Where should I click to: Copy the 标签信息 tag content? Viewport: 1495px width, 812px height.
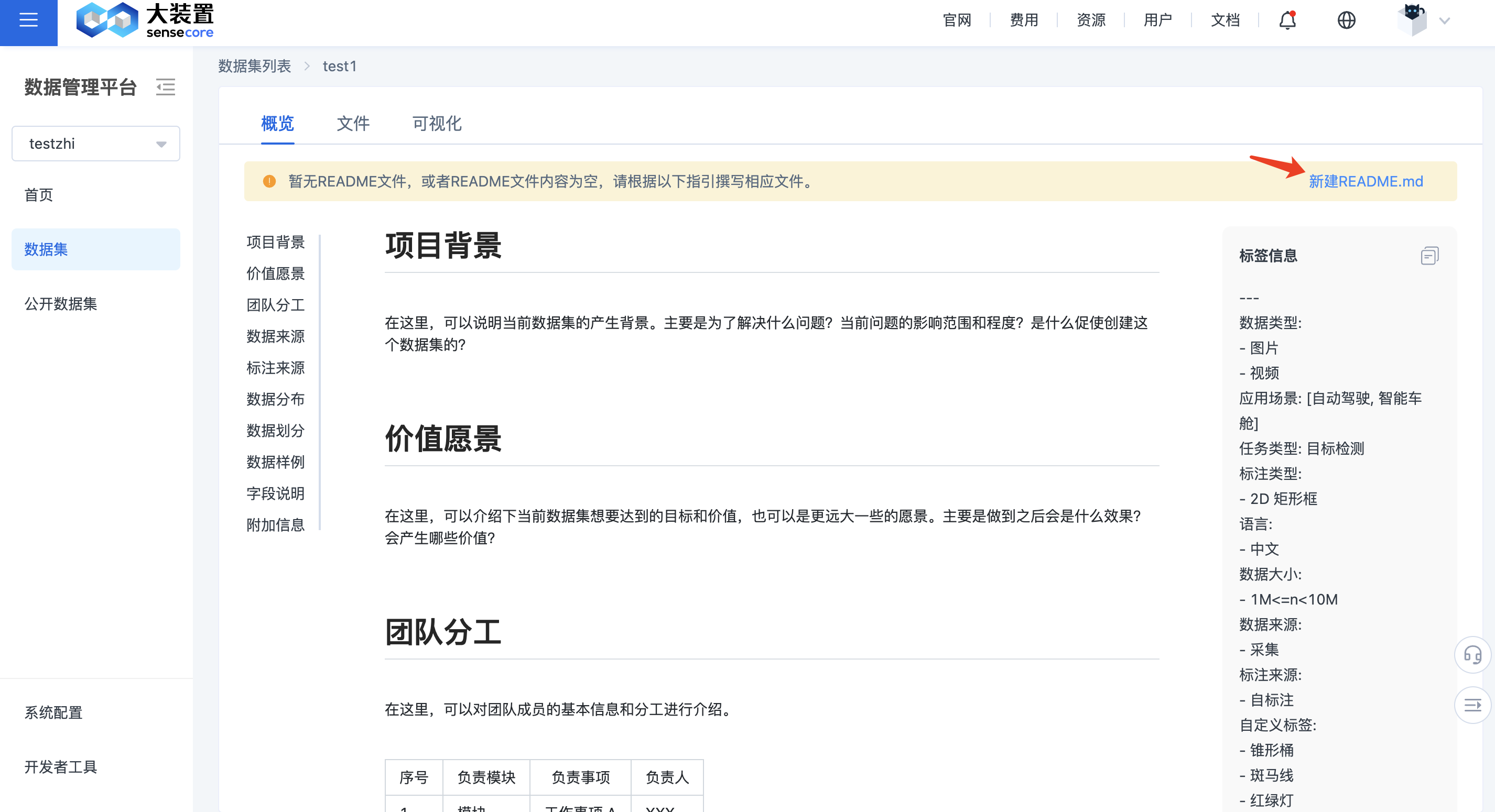(1429, 255)
